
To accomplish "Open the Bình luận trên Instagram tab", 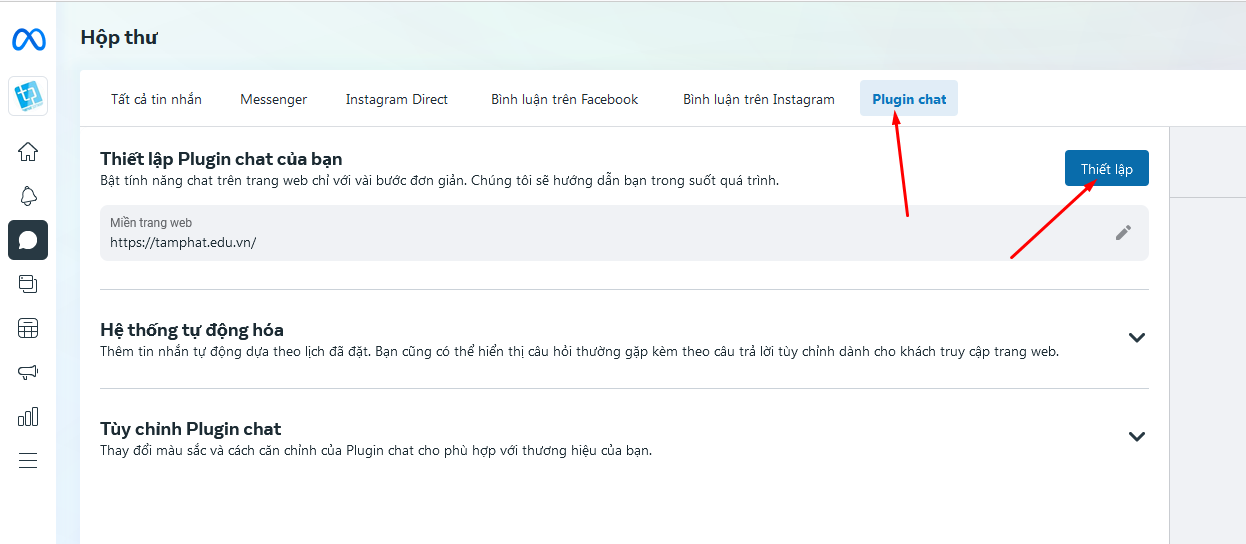I will (x=758, y=99).
